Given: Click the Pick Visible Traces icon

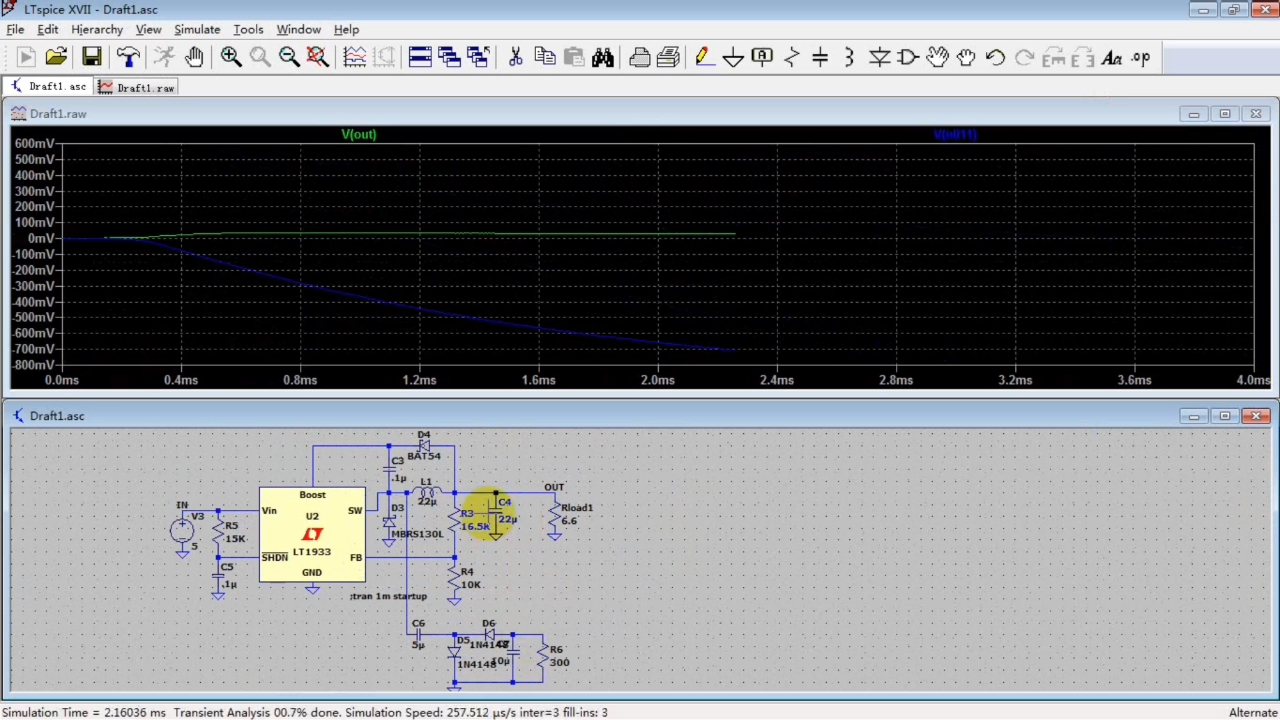Looking at the screenshot, I should [354, 57].
